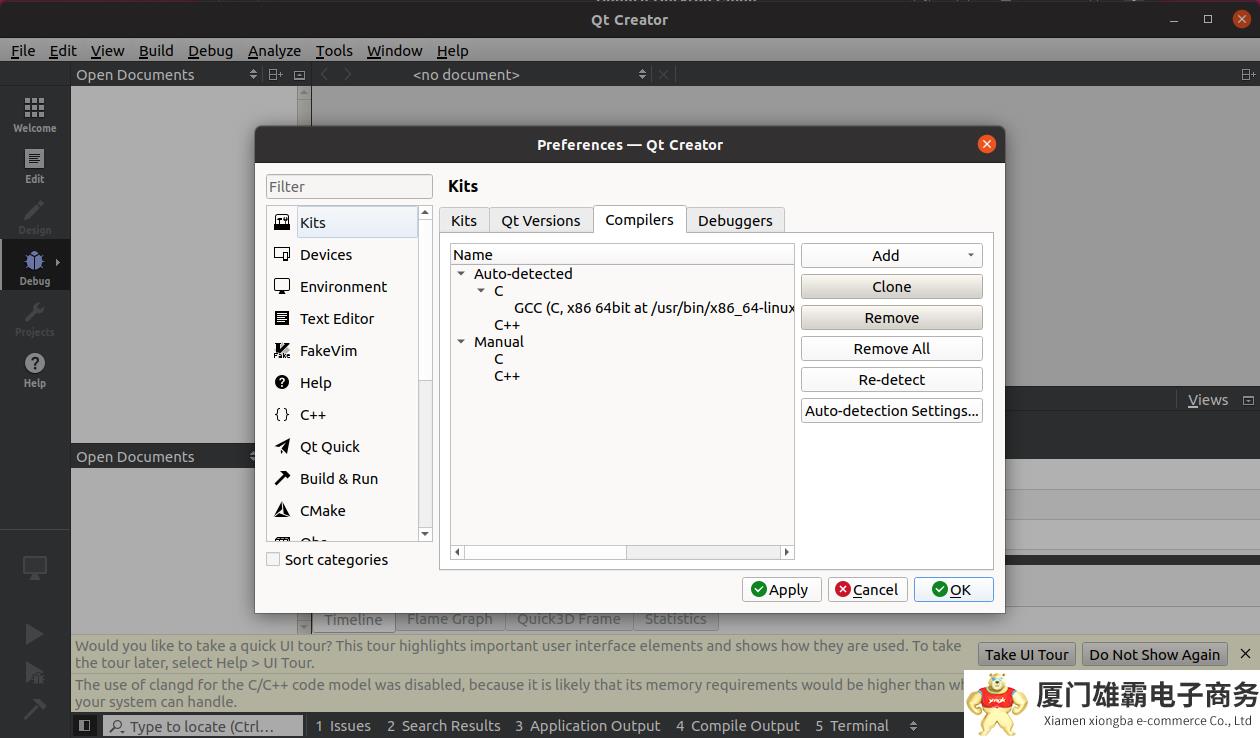Screen dimensions: 1260x738
Task: Open the Analyze menu
Action: click(x=274, y=51)
